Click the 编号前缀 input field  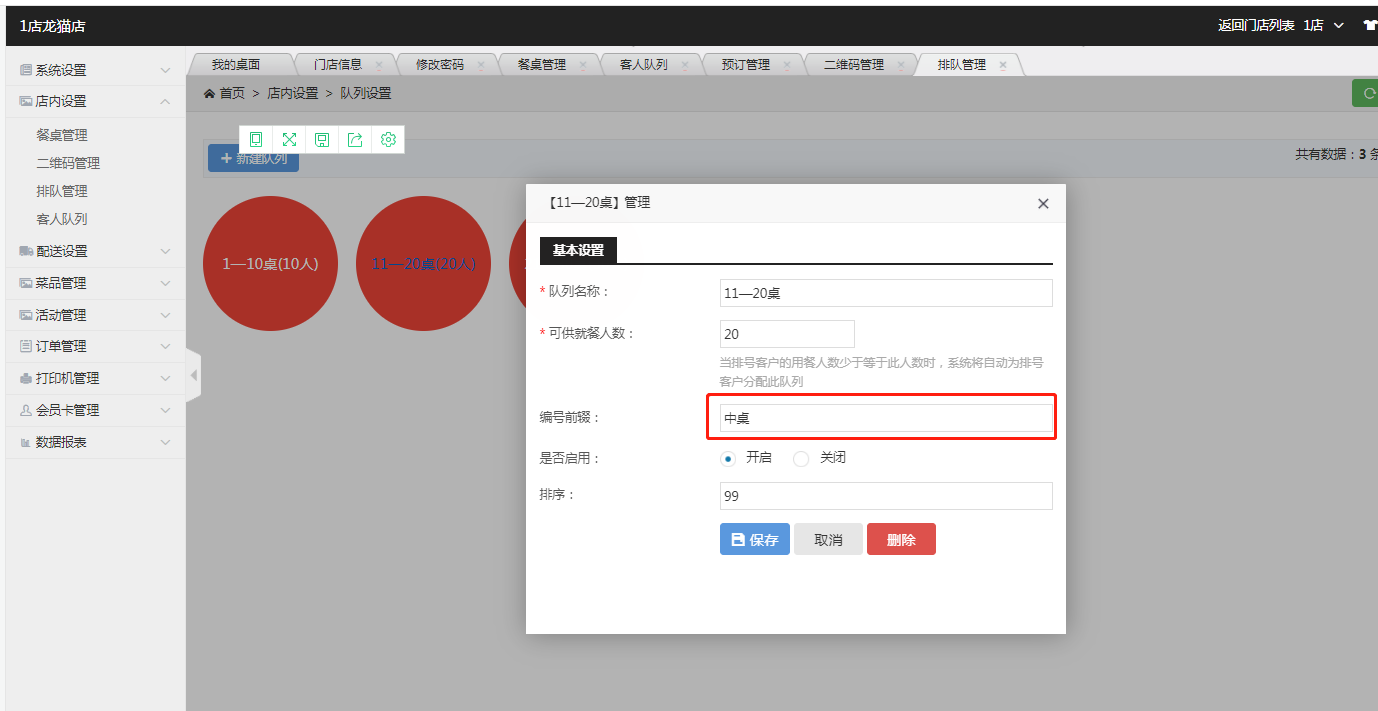click(x=885, y=418)
